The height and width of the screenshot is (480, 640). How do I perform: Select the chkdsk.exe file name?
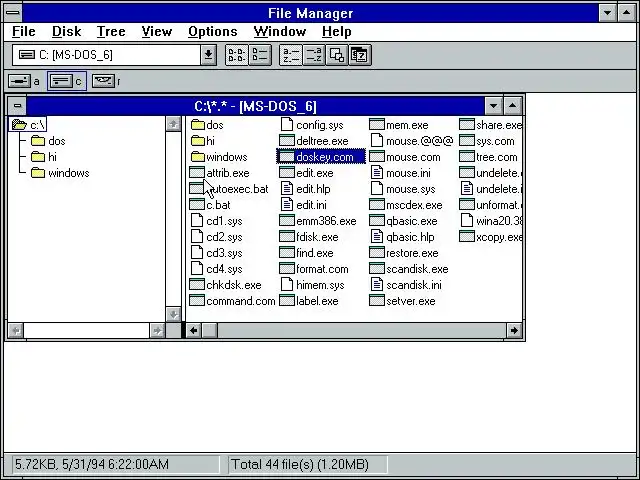[x=233, y=285]
